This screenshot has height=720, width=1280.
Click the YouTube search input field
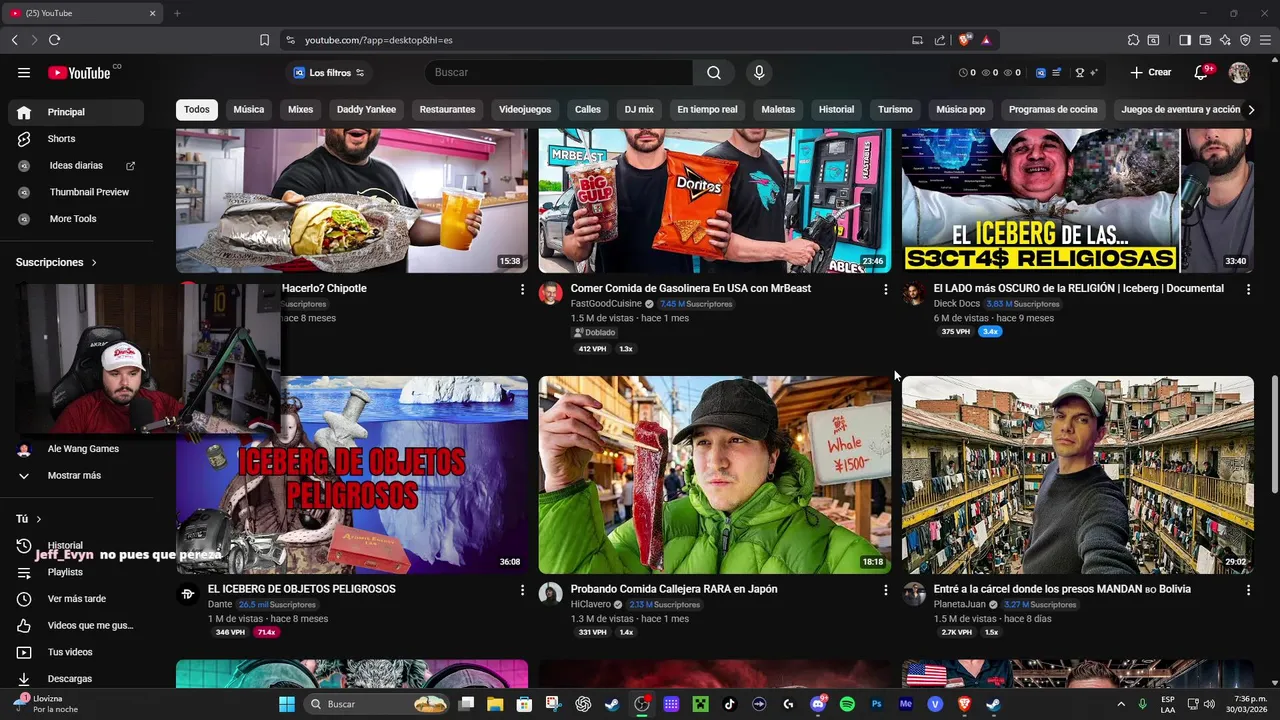560,72
